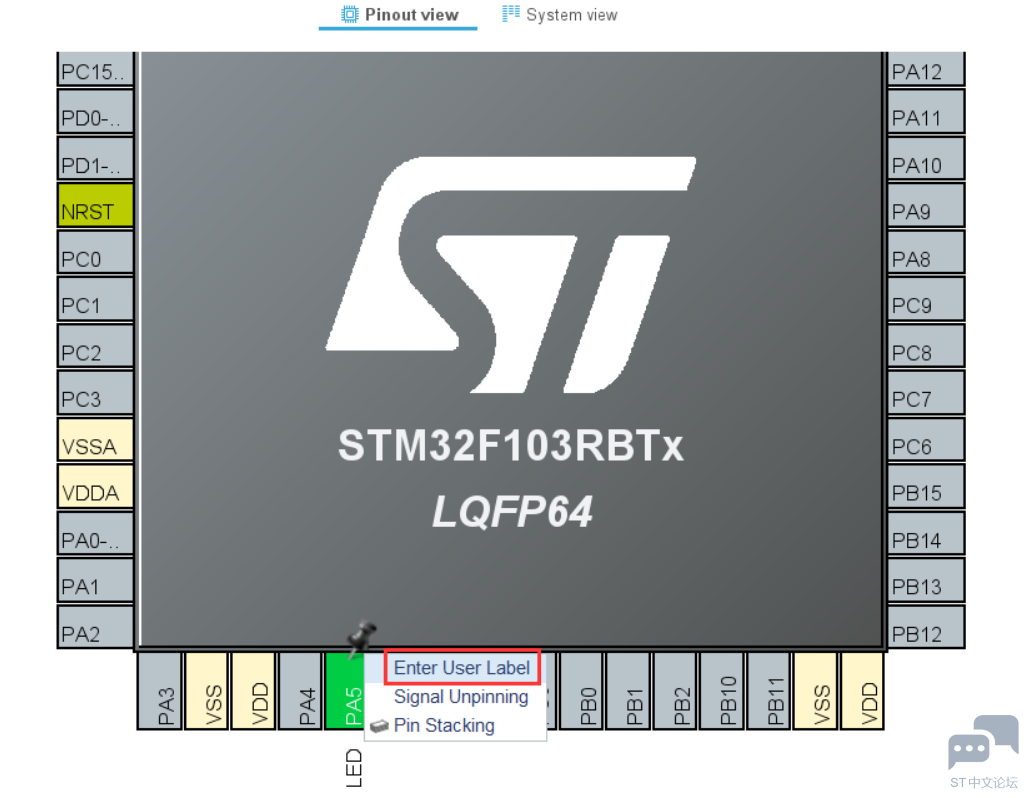Click Pin Stacking in the context menu
Screen dimensions: 1027x798
coord(443,726)
